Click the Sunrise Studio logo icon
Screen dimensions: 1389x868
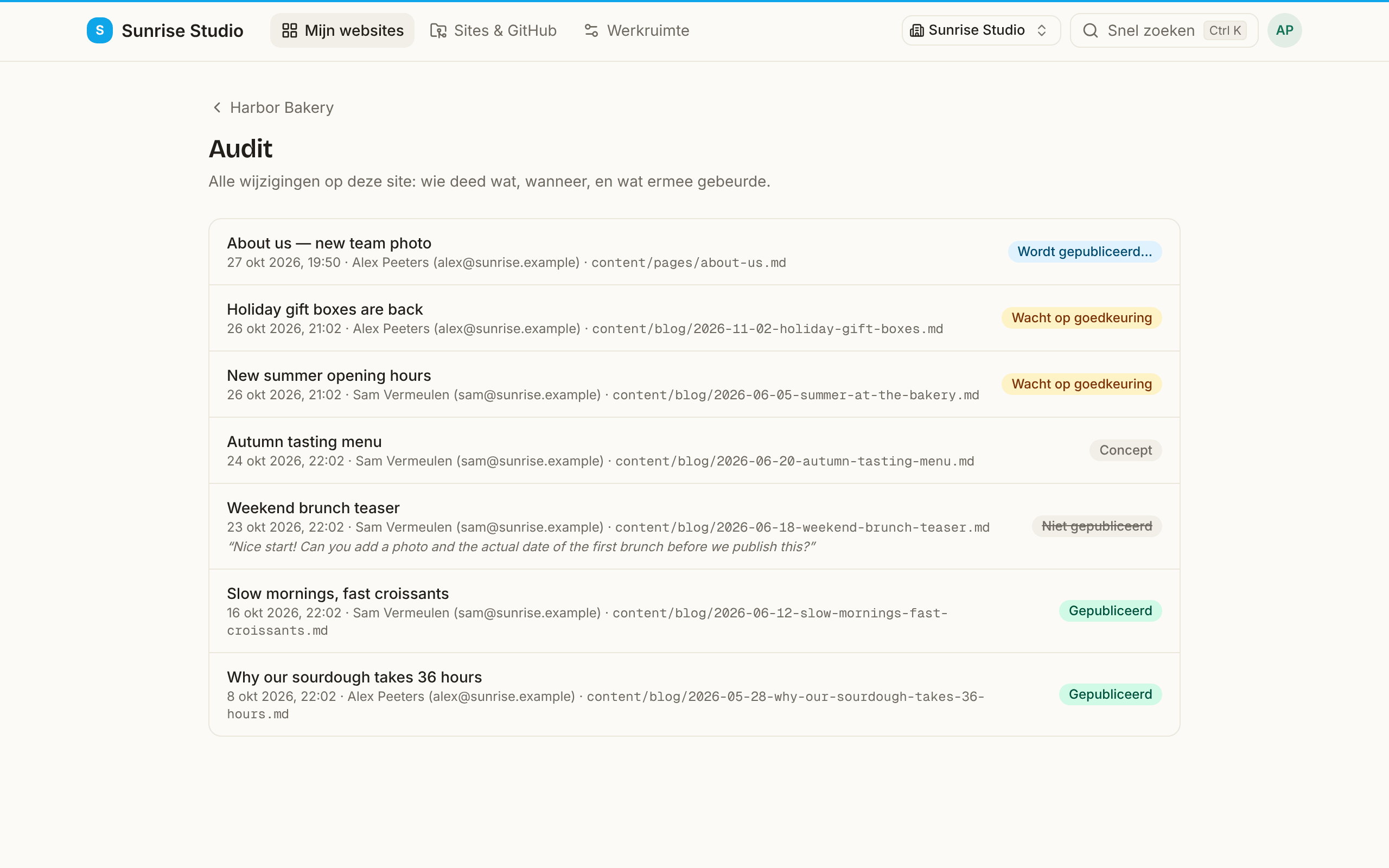click(99, 30)
